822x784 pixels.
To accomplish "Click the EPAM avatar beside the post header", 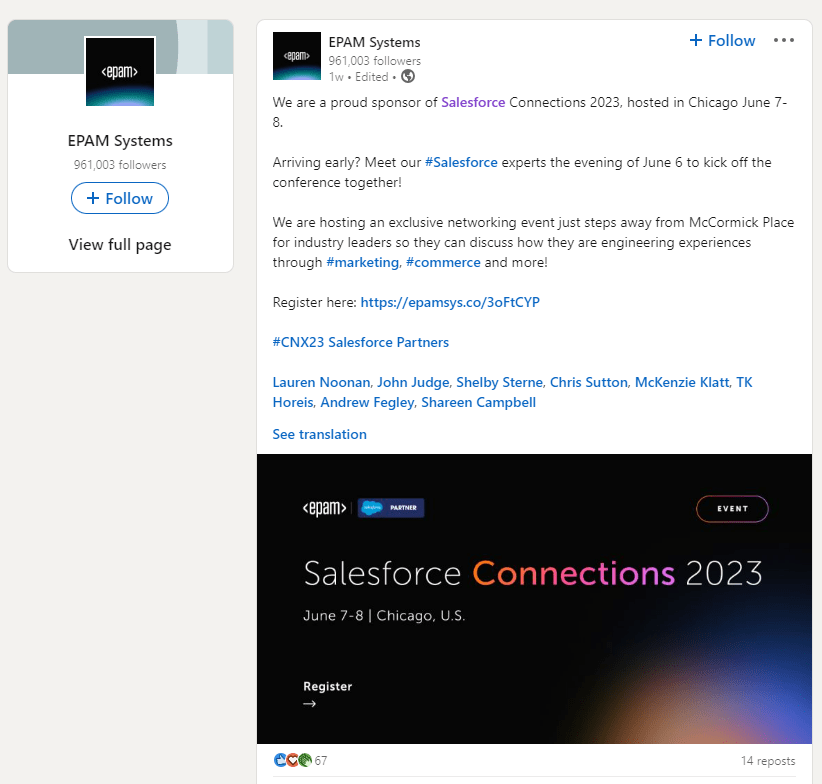I will (x=297, y=56).
